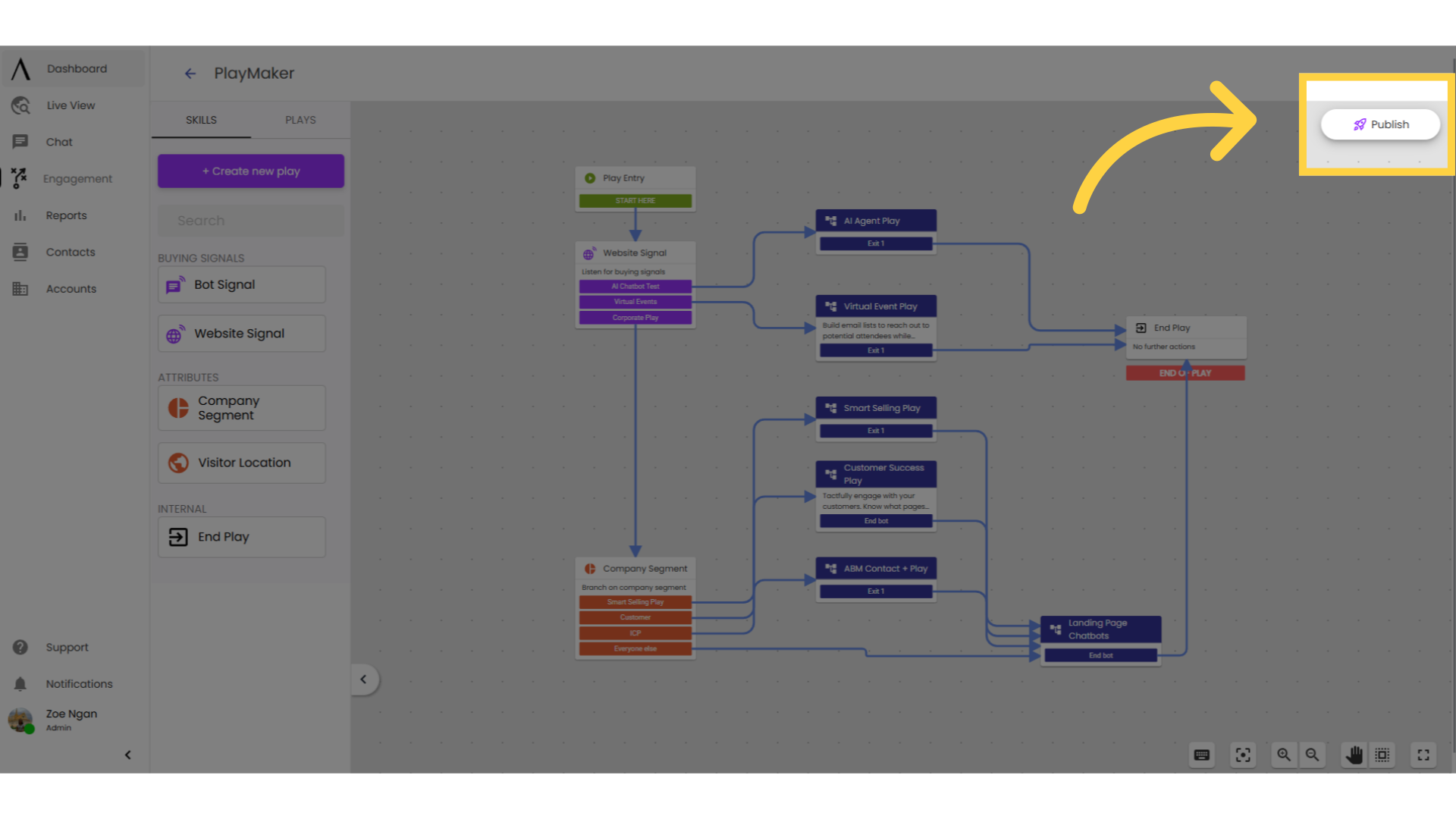Expand the sidebar collapse toggle
Image resolution: width=1456 pixels, height=819 pixels.
click(x=127, y=755)
